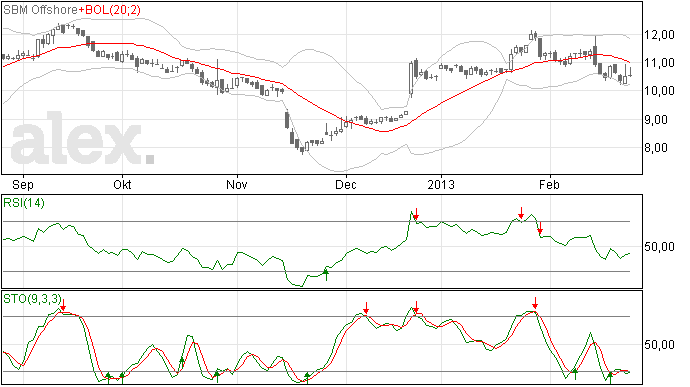
Task: Click the 'RSI(14)' panel label
Action: pos(24,203)
